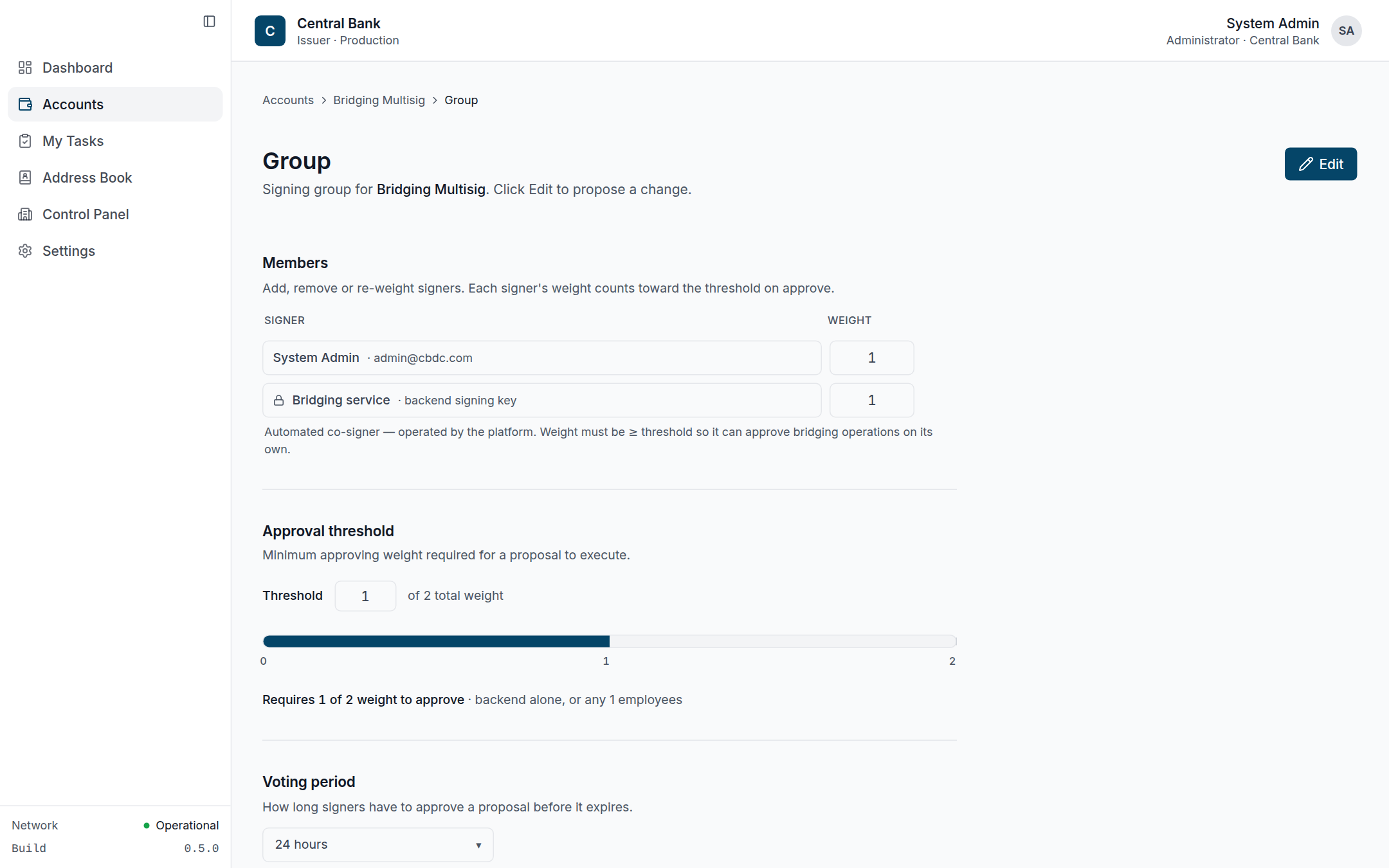Click the Address Book contact icon
Screen dimensions: 1389x868
25,177
